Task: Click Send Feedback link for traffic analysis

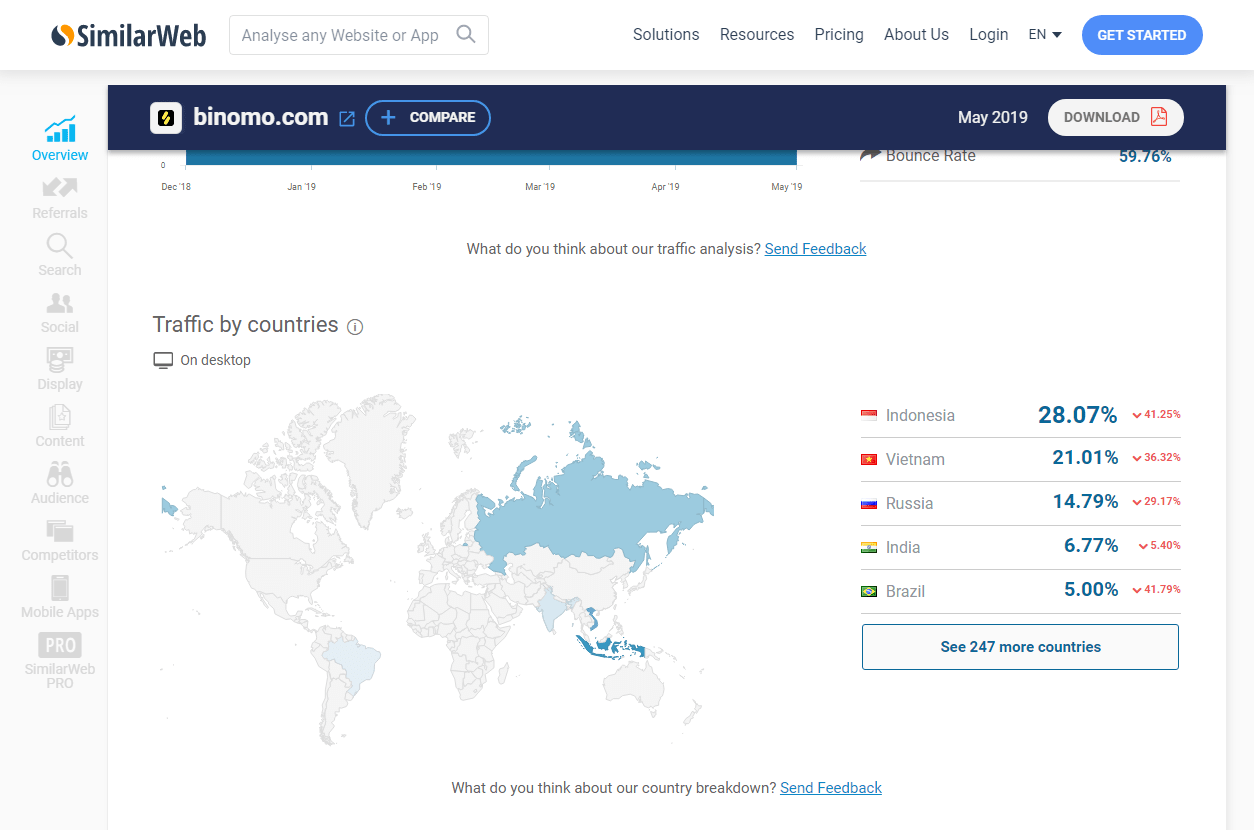Action: [816, 249]
